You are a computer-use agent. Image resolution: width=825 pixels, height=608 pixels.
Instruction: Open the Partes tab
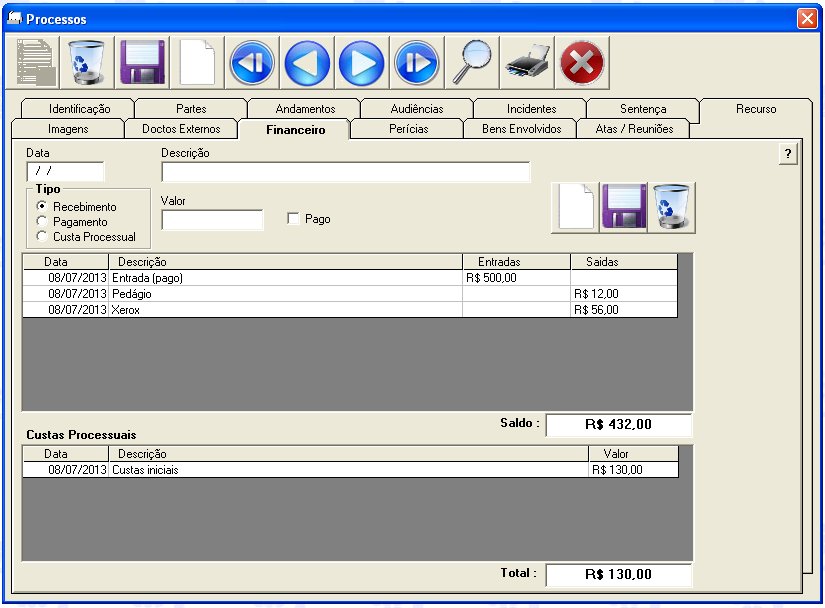pos(191,109)
